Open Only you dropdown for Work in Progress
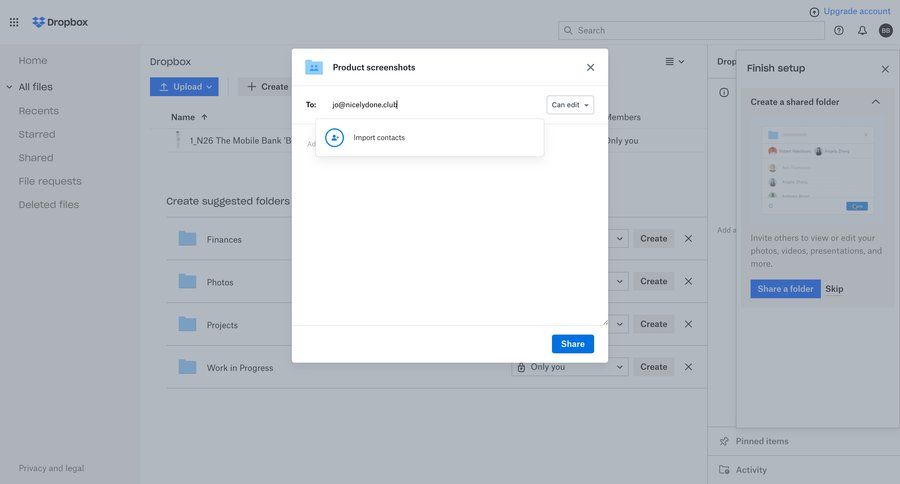 (x=570, y=367)
